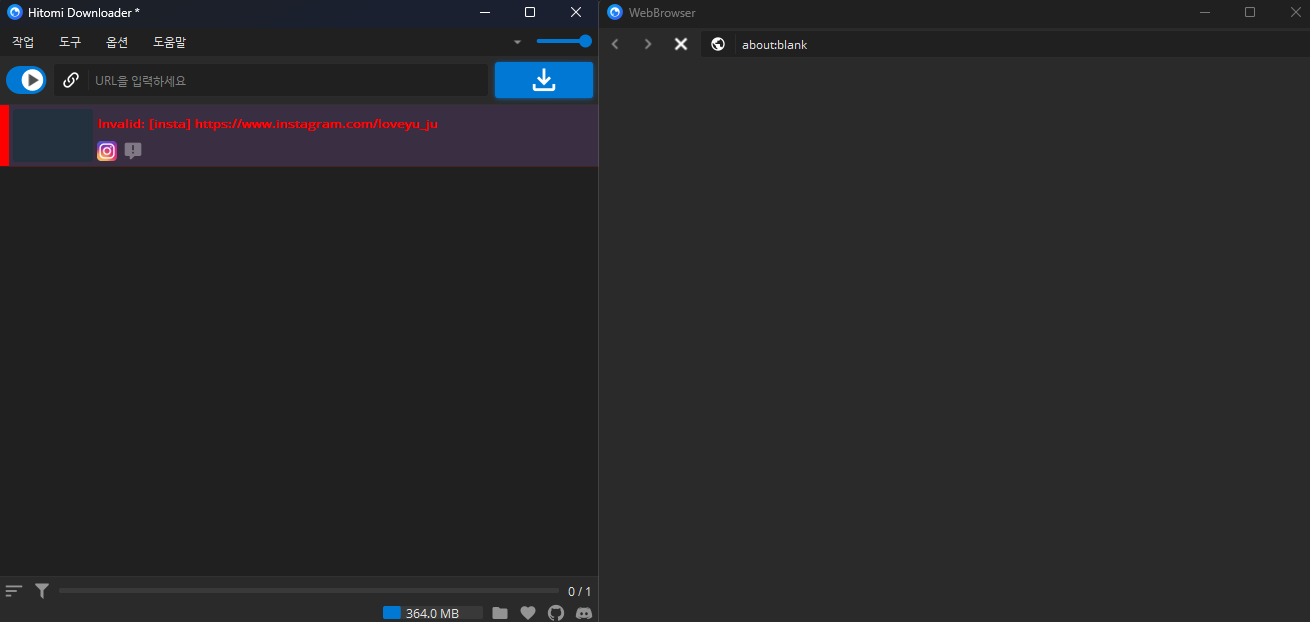Click the heart donate icon

528,612
